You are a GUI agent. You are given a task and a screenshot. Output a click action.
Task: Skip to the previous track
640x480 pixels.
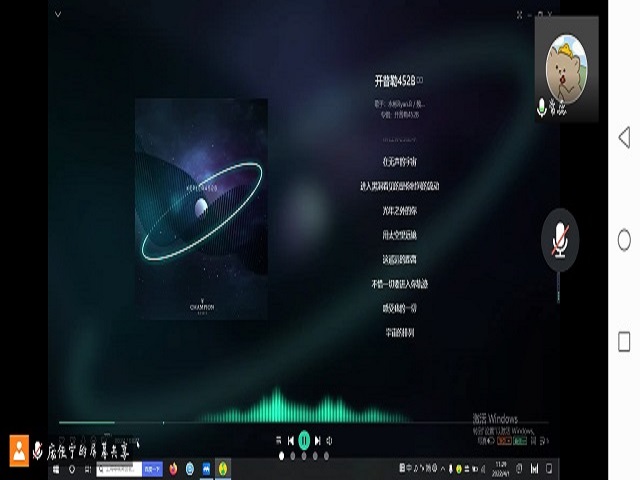tap(290, 440)
